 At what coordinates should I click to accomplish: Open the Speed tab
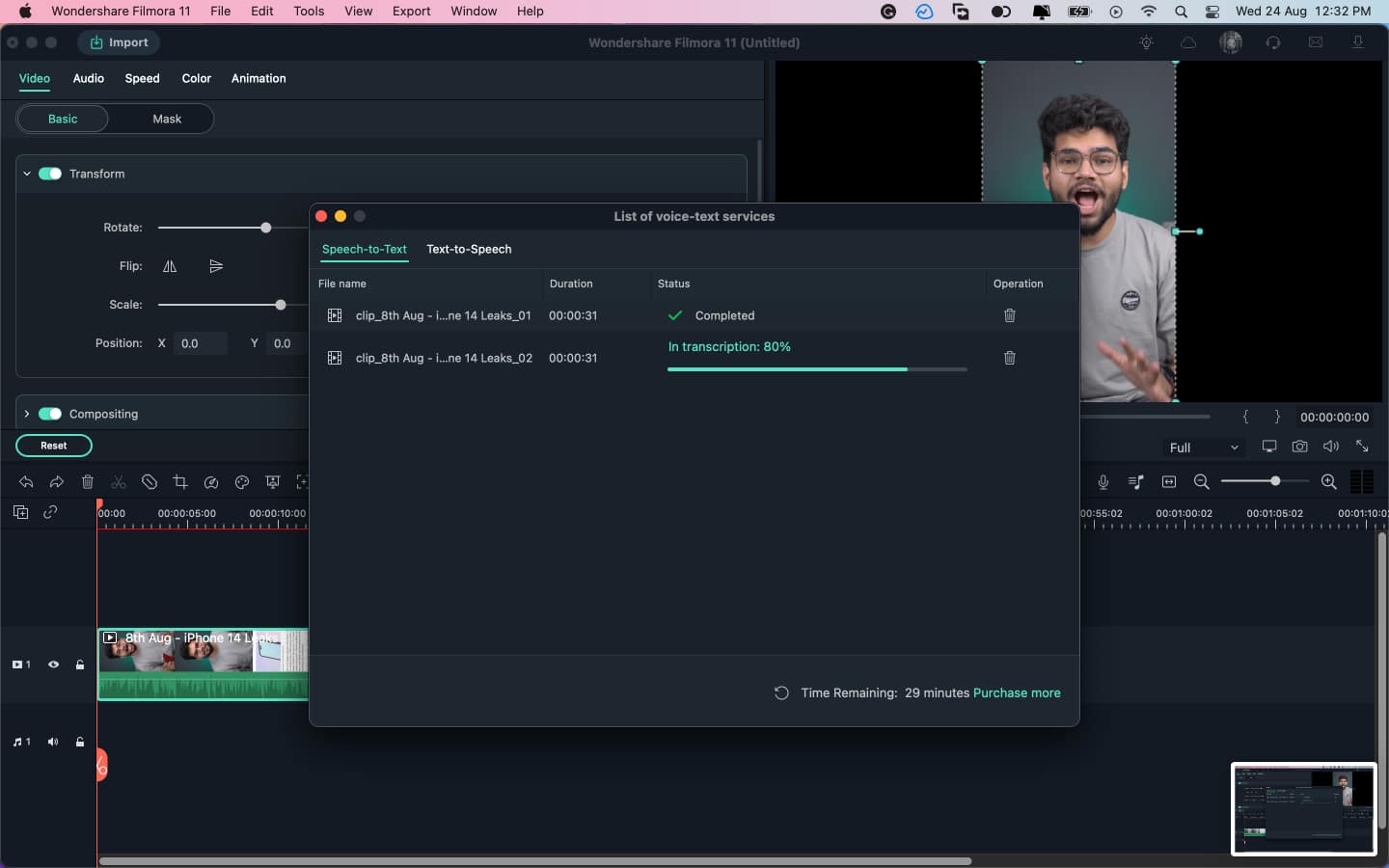pos(143,78)
